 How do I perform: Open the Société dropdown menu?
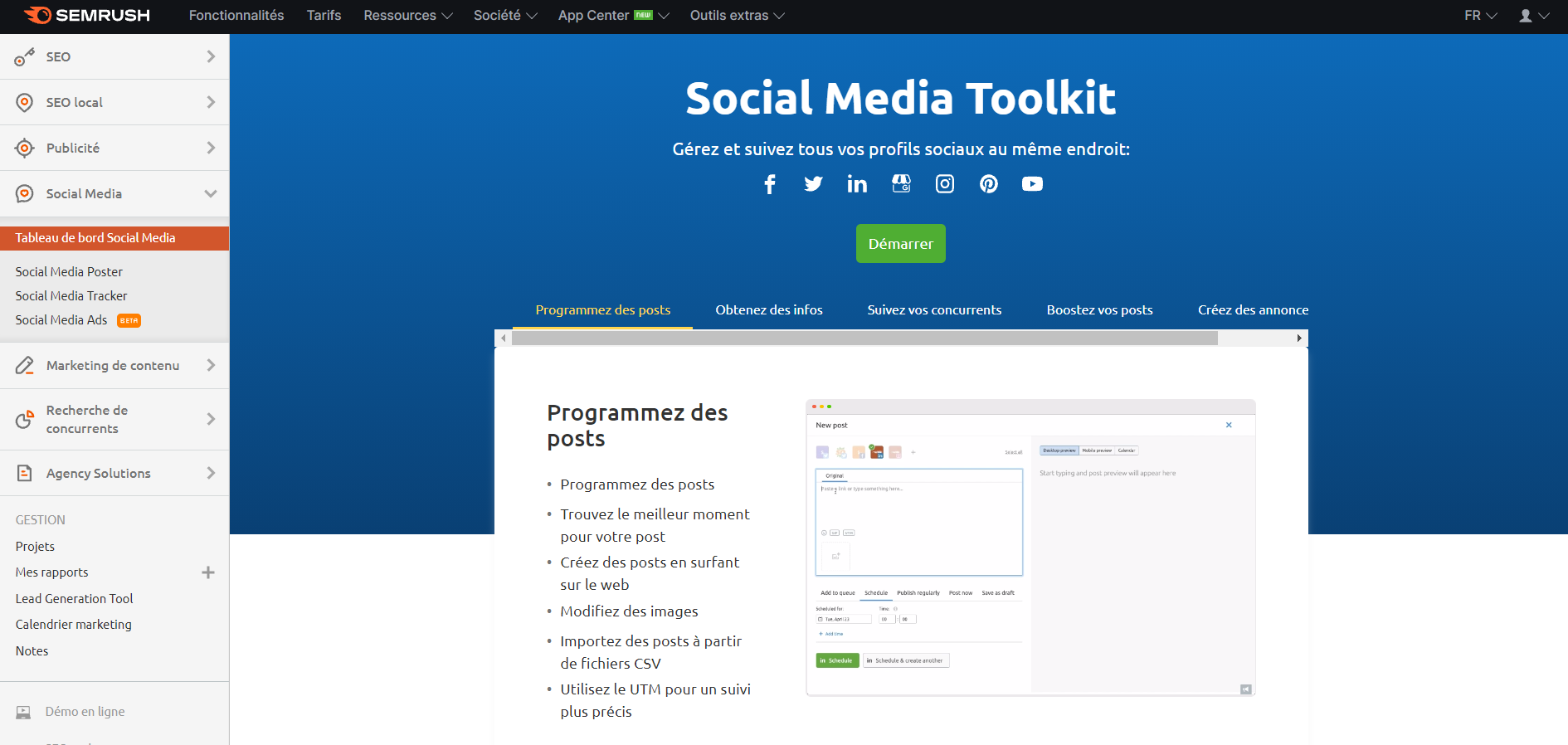pos(505,16)
